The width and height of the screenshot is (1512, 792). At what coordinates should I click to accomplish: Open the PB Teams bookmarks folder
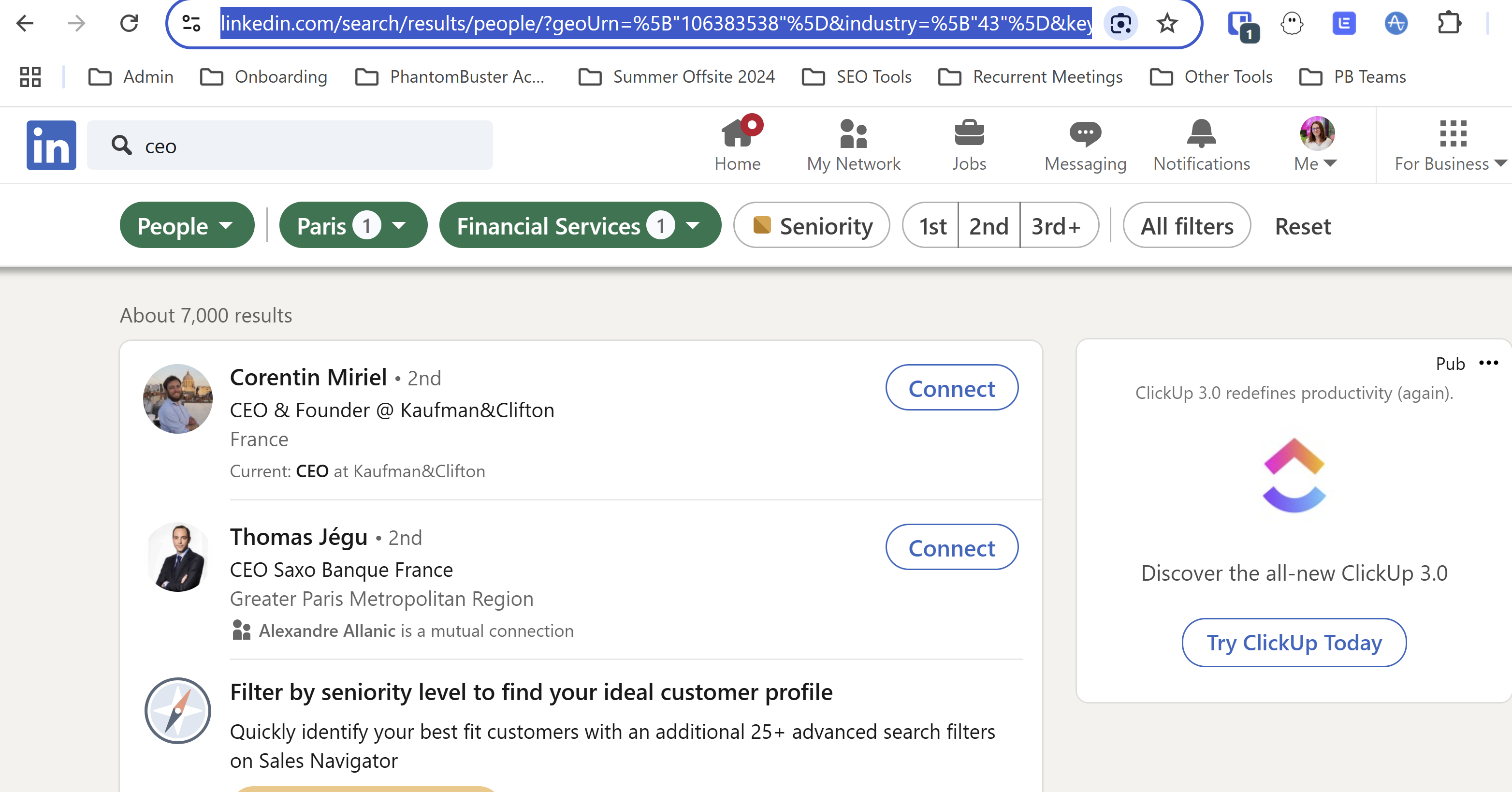[x=1353, y=77]
